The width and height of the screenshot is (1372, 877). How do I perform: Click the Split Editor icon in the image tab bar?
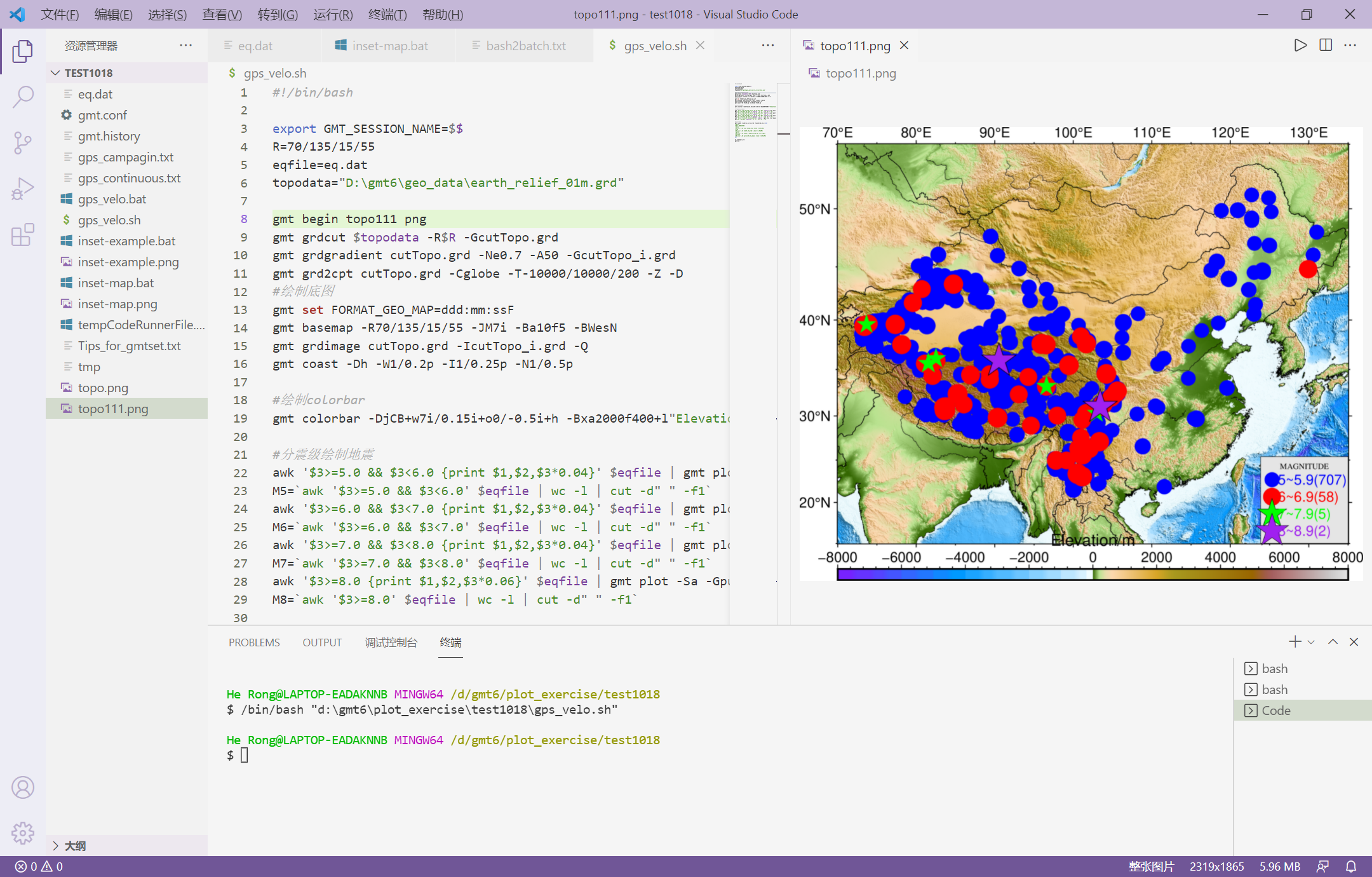(x=1325, y=45)
